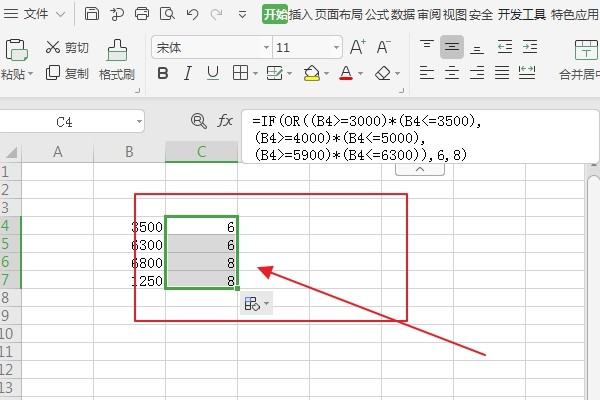The image size is (600, 400).
Task: Open the 视图 tab
Action: [455, 15]
